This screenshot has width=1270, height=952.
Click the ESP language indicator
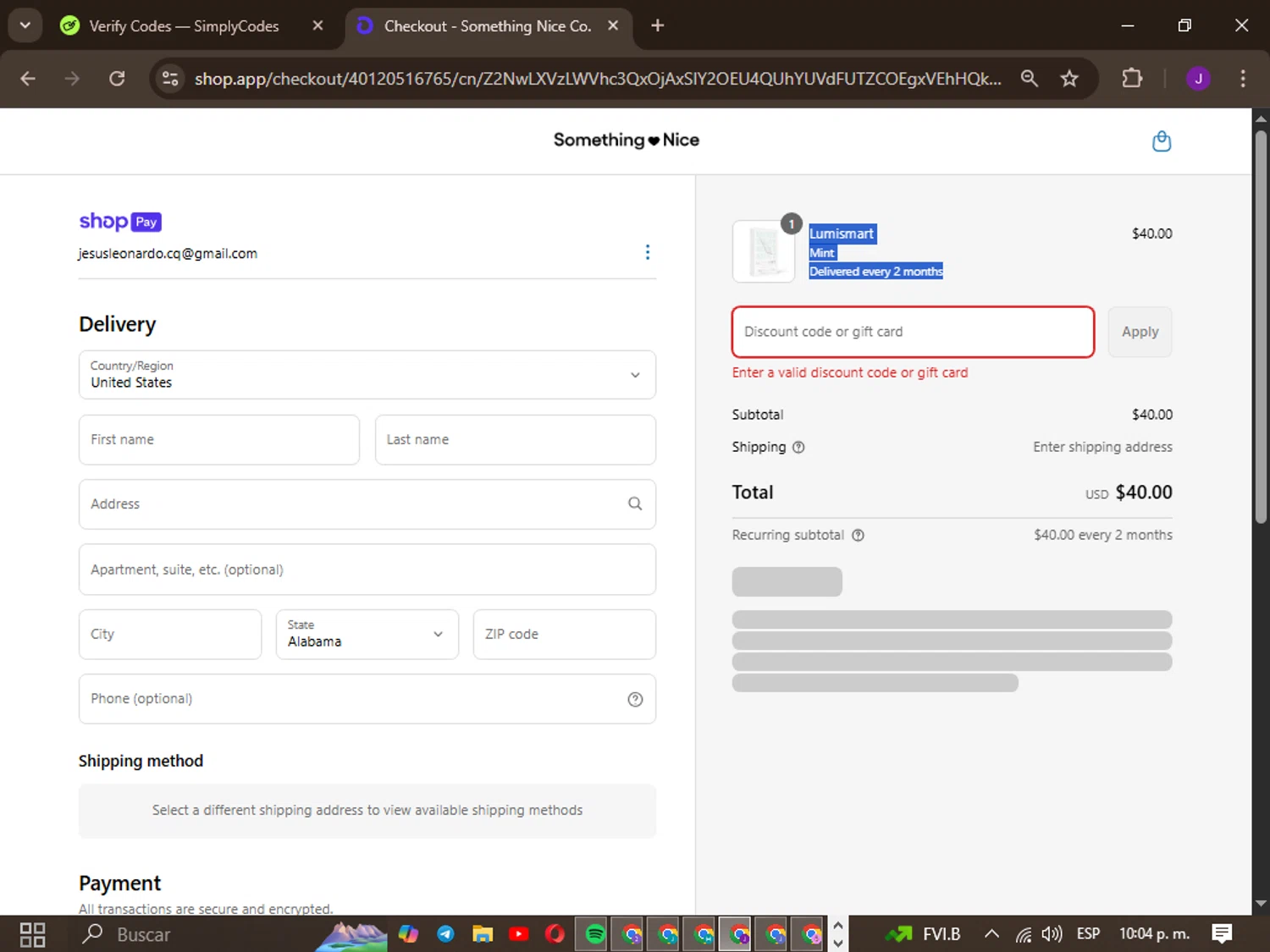click(1088, 934)
